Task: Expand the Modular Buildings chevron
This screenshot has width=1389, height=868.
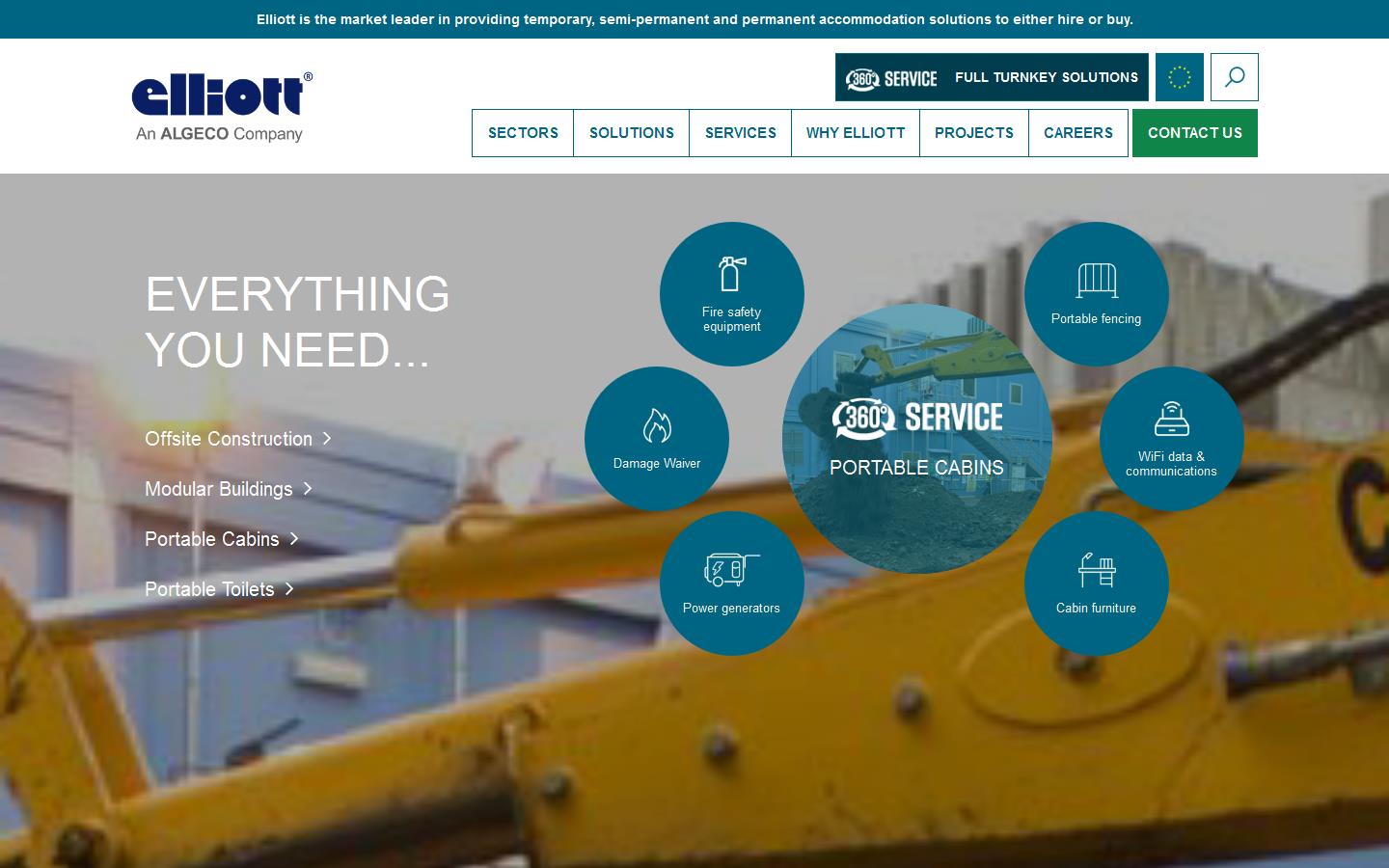Action: pos(308,490)
